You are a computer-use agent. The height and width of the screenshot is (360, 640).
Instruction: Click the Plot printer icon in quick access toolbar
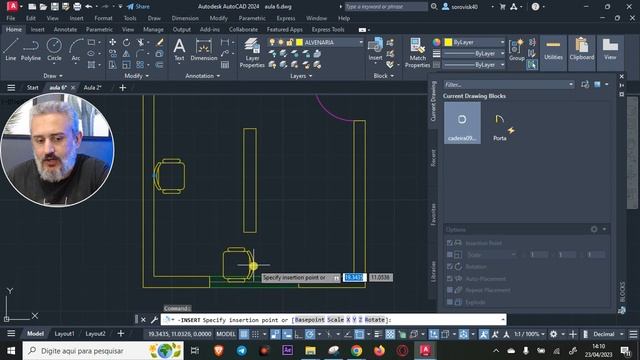click(77, 7)
